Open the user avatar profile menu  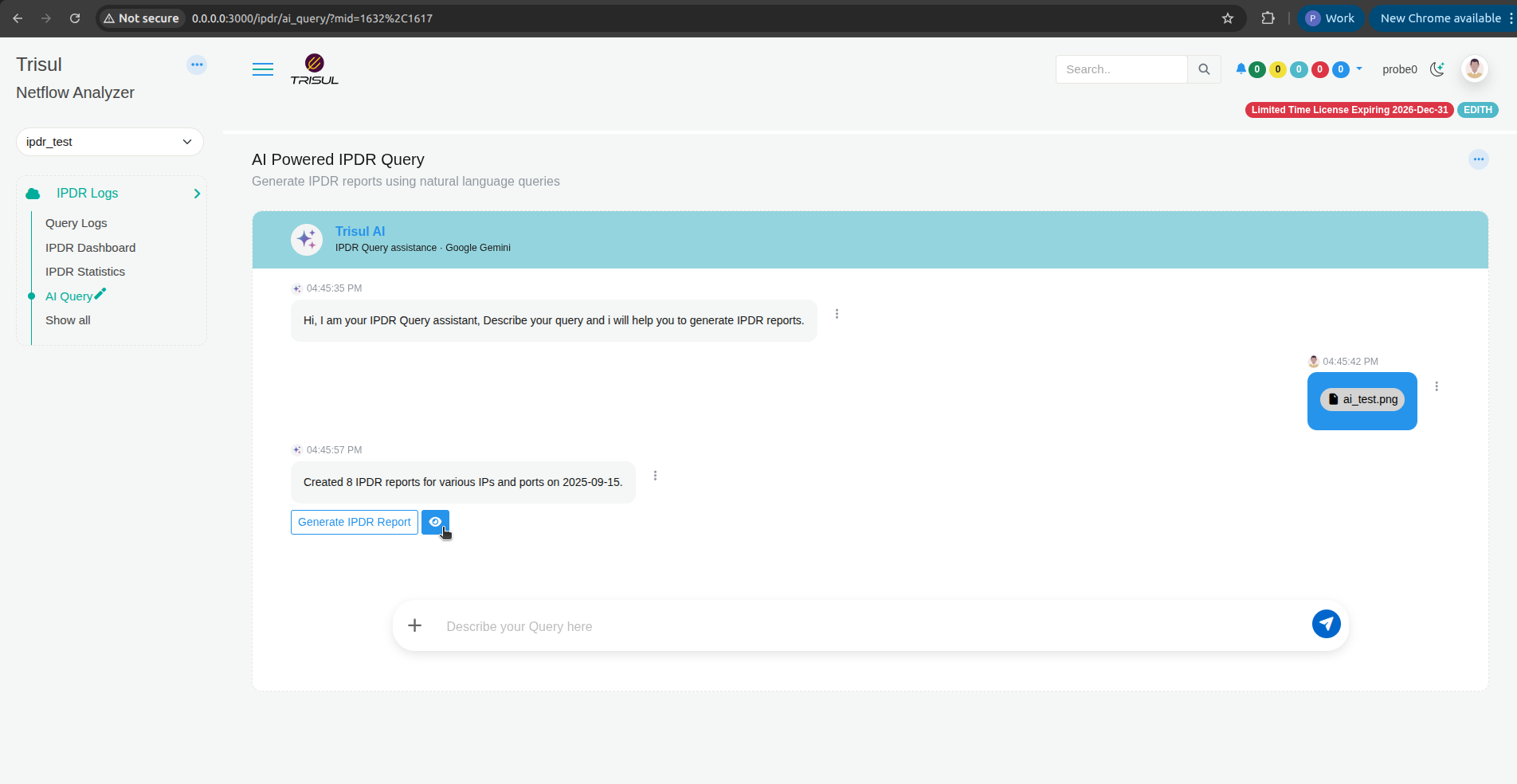point(1475,69)
